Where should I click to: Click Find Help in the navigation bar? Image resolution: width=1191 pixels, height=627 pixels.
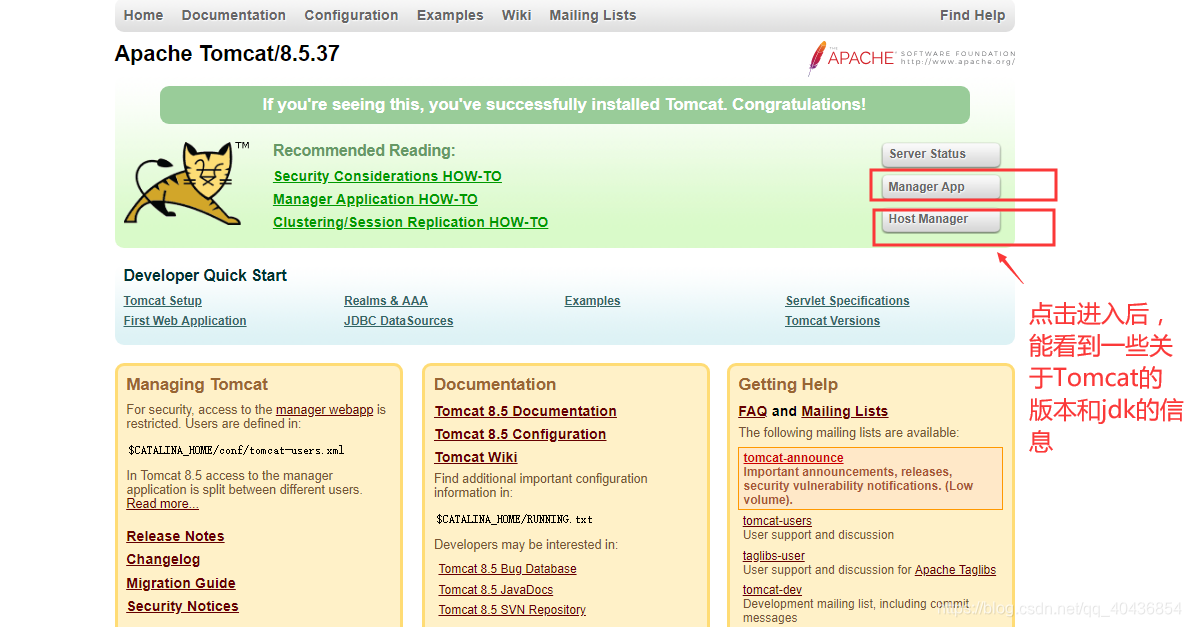coord(972,15)
